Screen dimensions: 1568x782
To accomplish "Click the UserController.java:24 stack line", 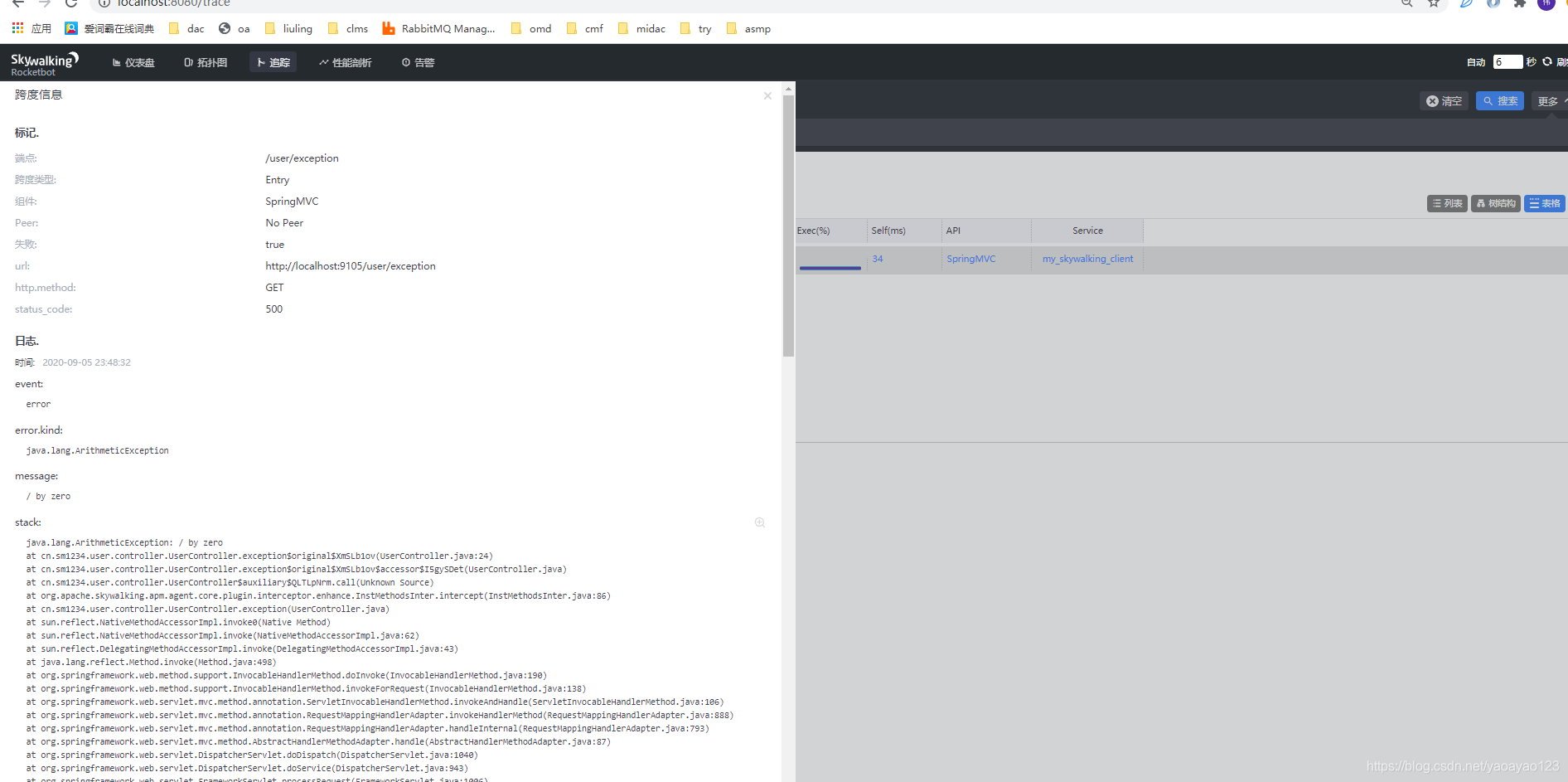I will point(259,556).
